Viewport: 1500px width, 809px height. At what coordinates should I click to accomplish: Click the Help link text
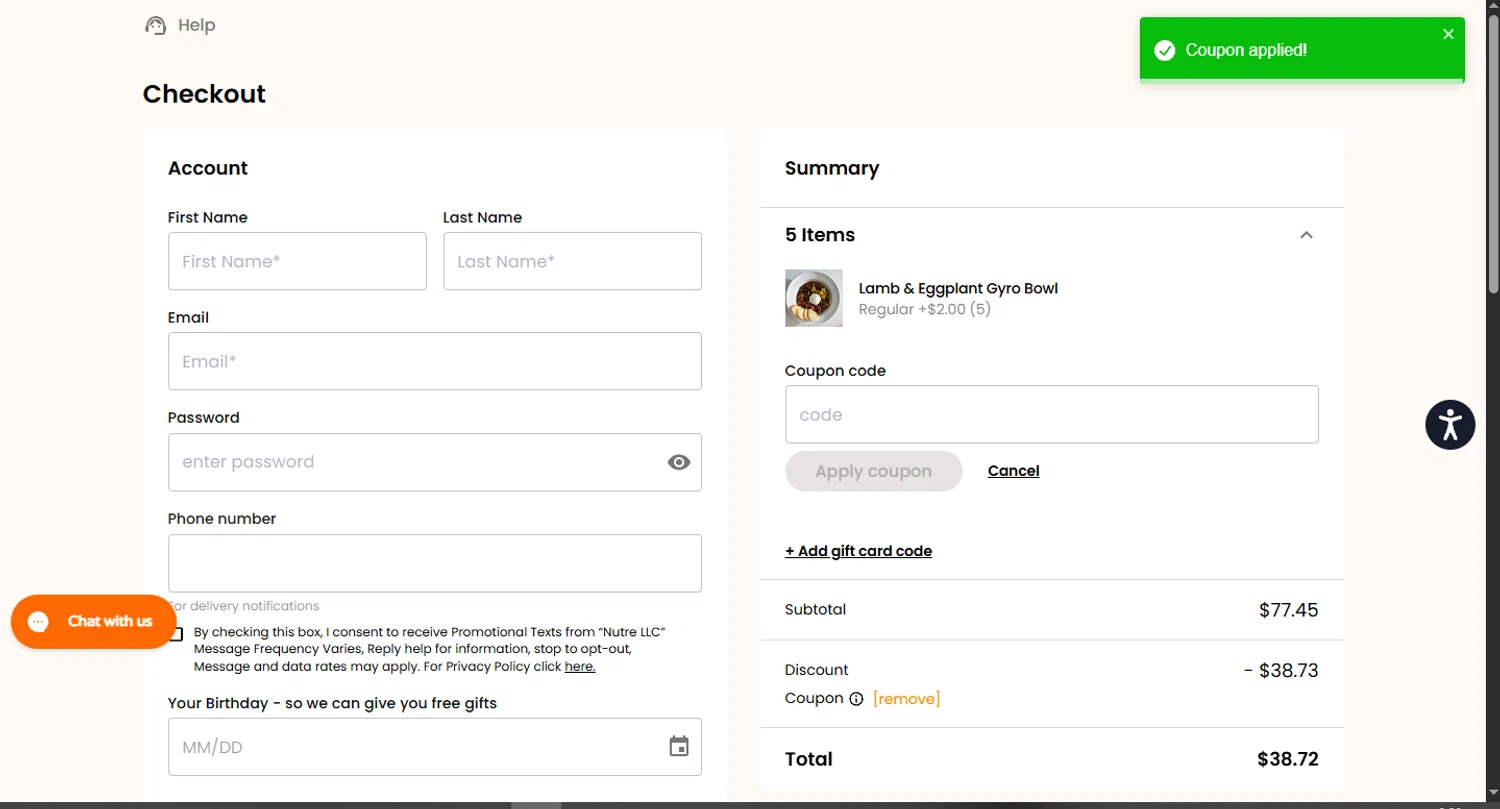click(x=197, y=25)
